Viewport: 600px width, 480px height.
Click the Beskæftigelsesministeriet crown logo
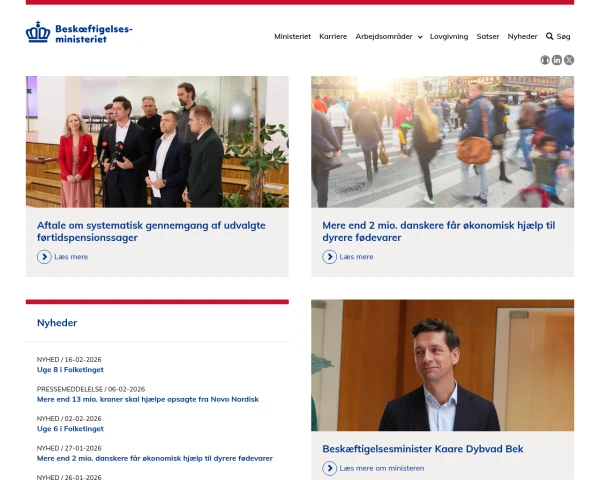(38, 32)
